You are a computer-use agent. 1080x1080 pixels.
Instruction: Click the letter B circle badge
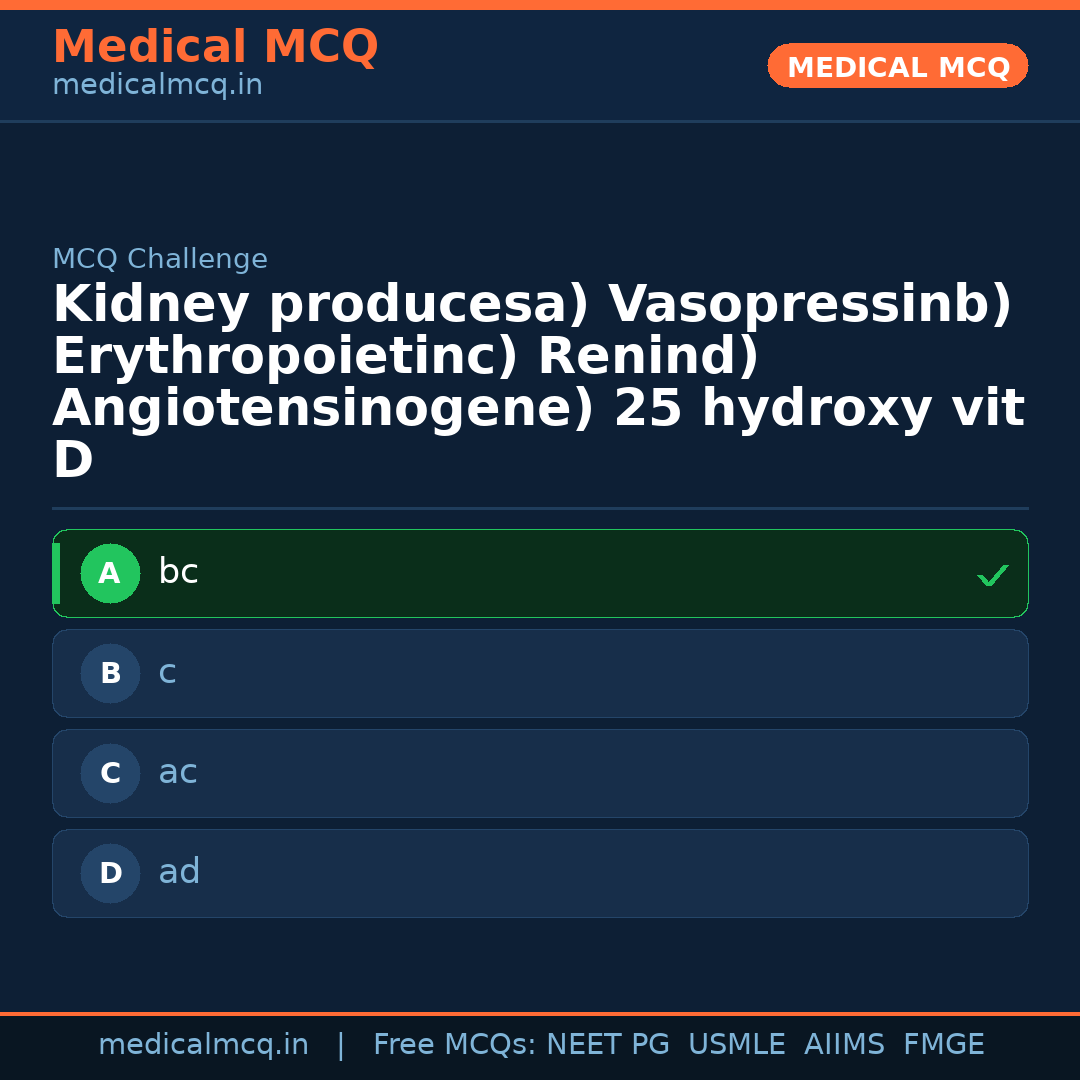110,674
